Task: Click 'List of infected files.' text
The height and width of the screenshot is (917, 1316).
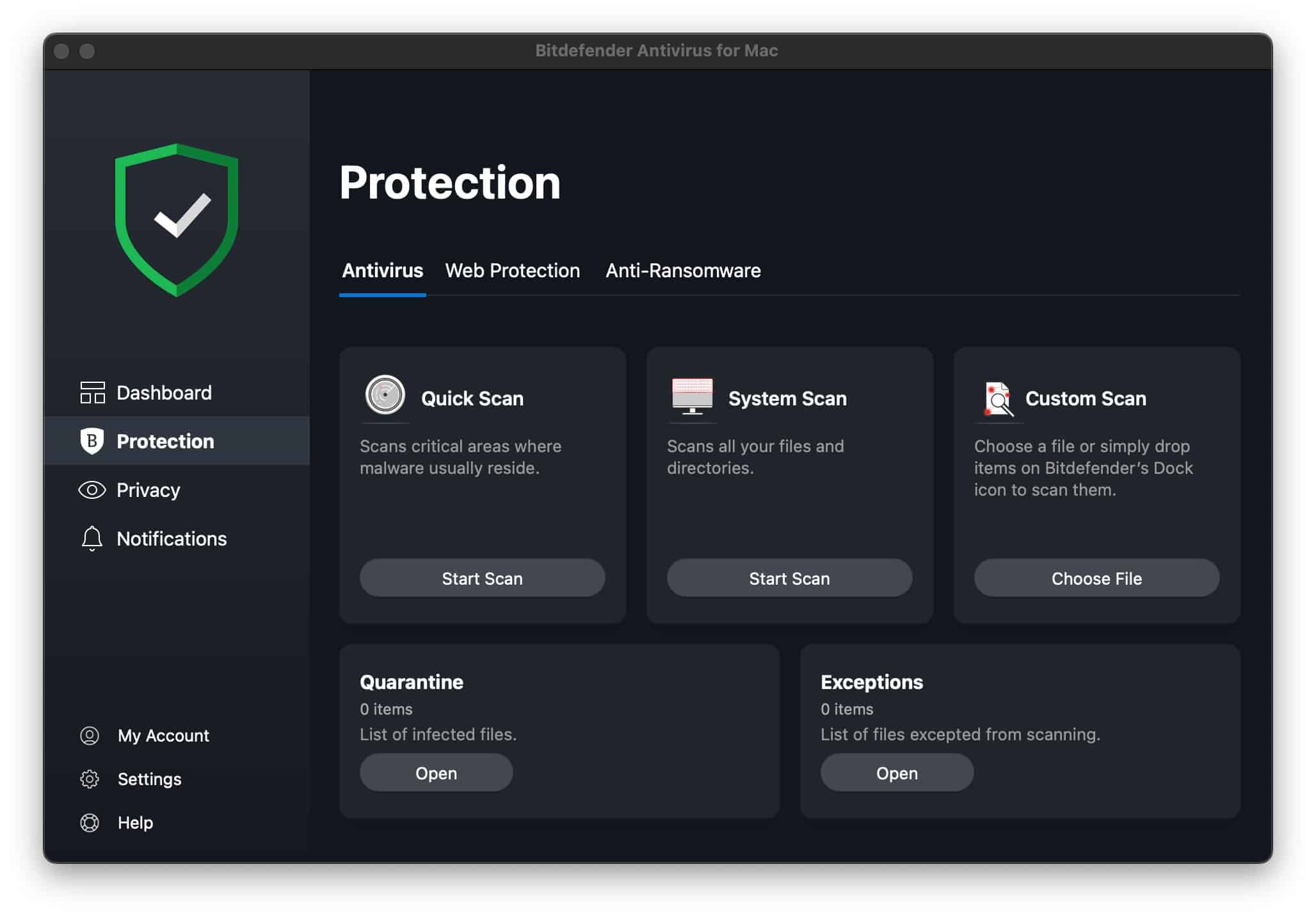Action: tap(438, 734)
